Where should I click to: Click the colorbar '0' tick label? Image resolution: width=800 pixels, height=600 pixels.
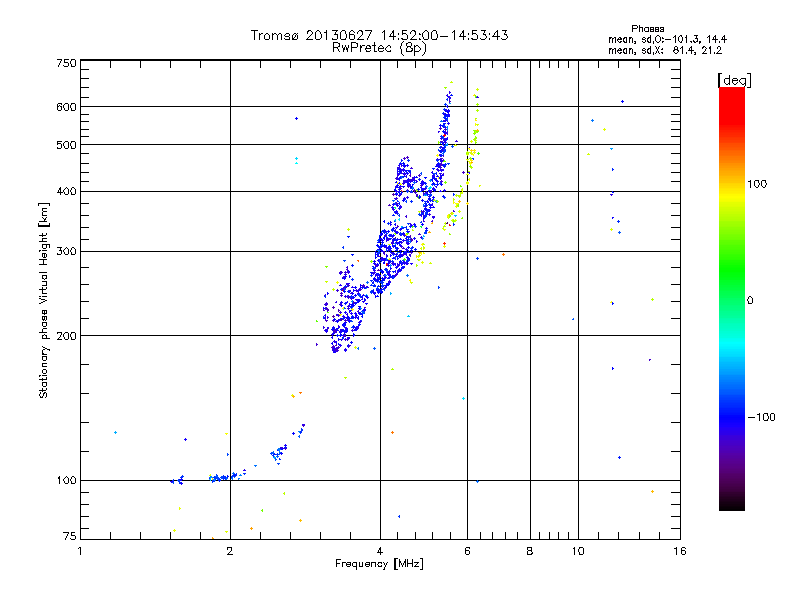[x=750, y=300]
